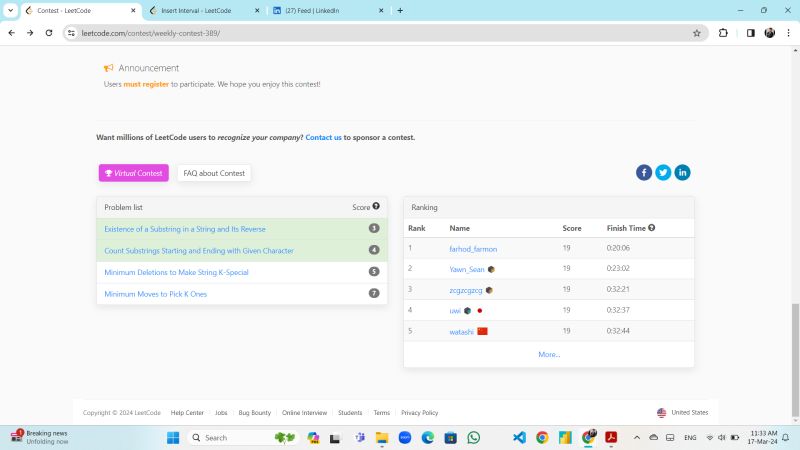Open the Chrome side panel icon
The image size is (800, 450).
[751, 33]
